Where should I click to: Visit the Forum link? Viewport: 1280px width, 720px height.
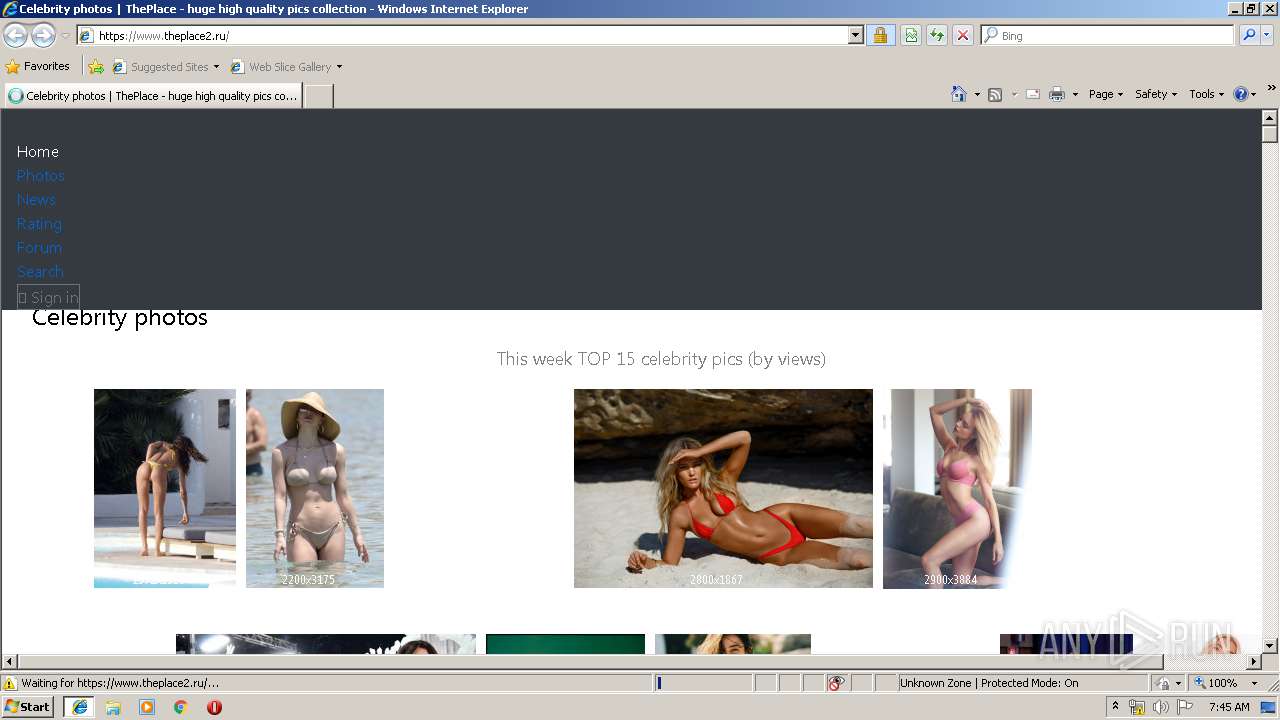pos(39,248)
